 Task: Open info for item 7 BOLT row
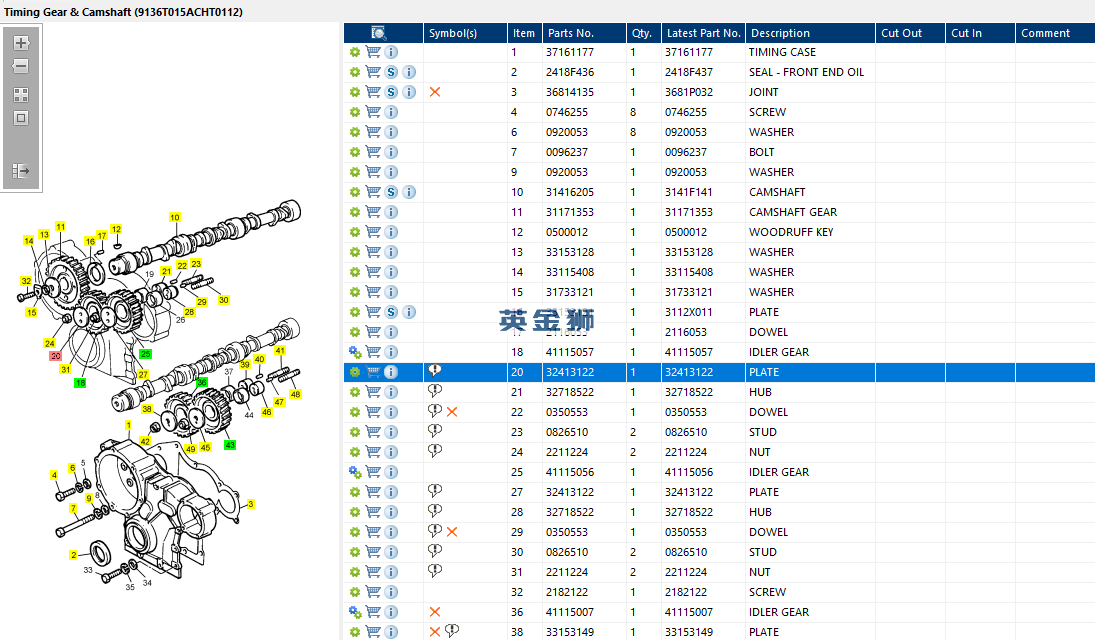pos(391,152)
